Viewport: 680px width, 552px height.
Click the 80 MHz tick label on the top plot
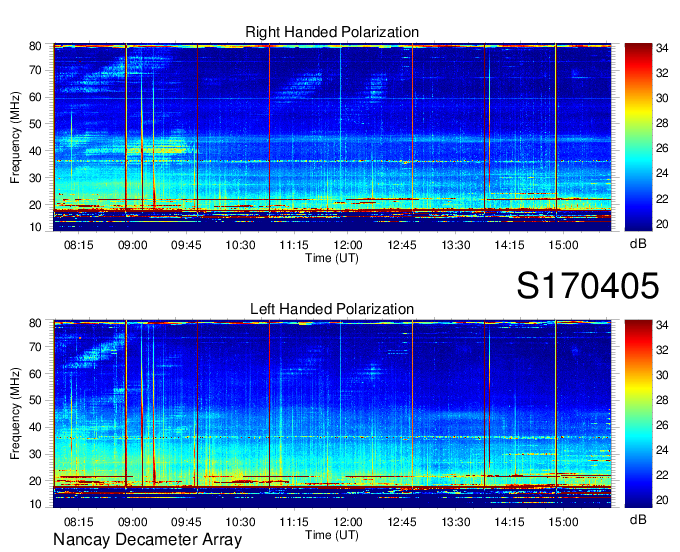(x=35, y=46)
